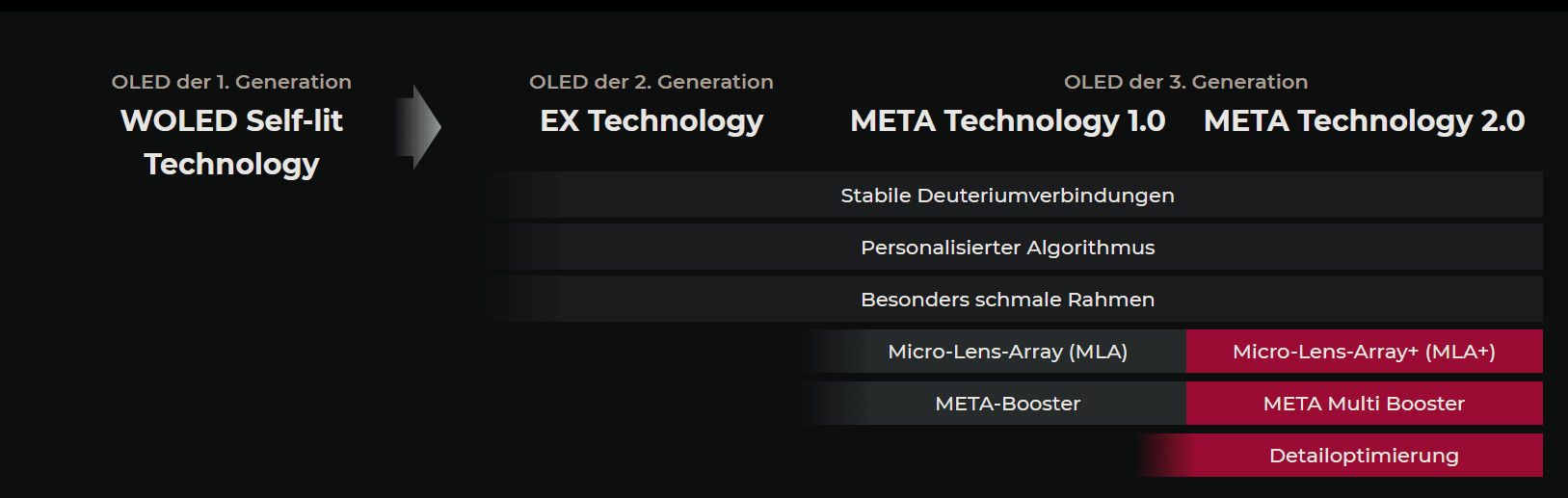Select the WOLED Self-lit Technology heading
Image resolution: width=1568 pixels, height=498 pixels.
[x=231, y=142]
